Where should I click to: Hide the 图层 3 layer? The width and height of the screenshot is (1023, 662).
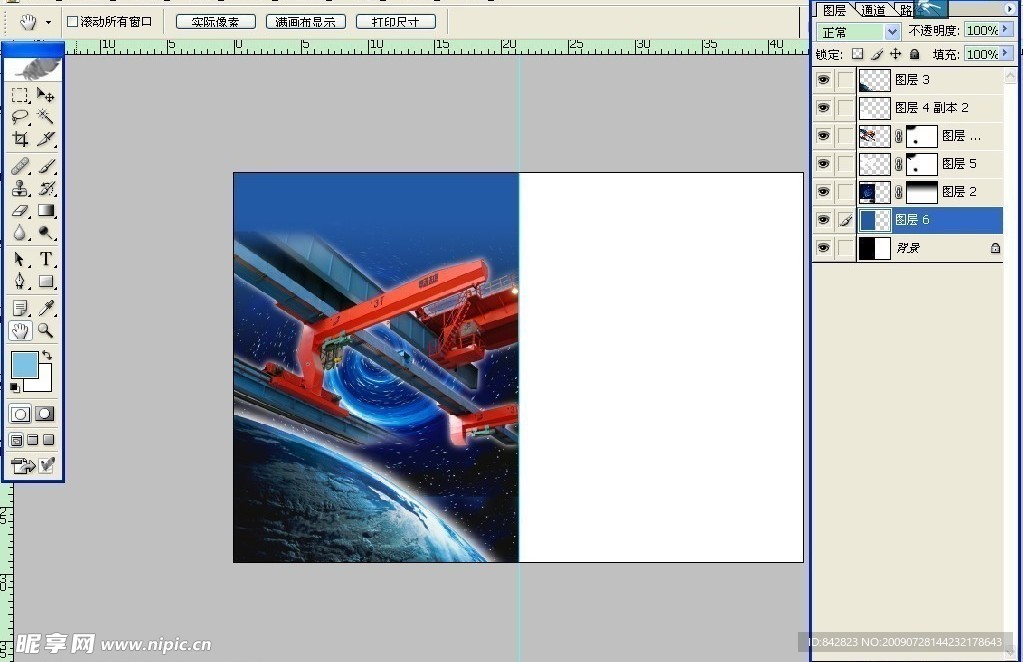(x=823, y=80)
